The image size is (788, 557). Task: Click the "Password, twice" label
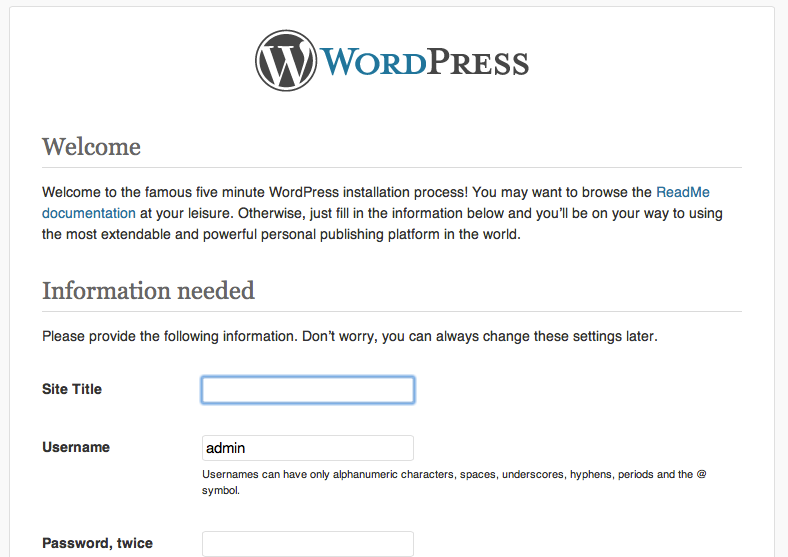tap(97, 543)
